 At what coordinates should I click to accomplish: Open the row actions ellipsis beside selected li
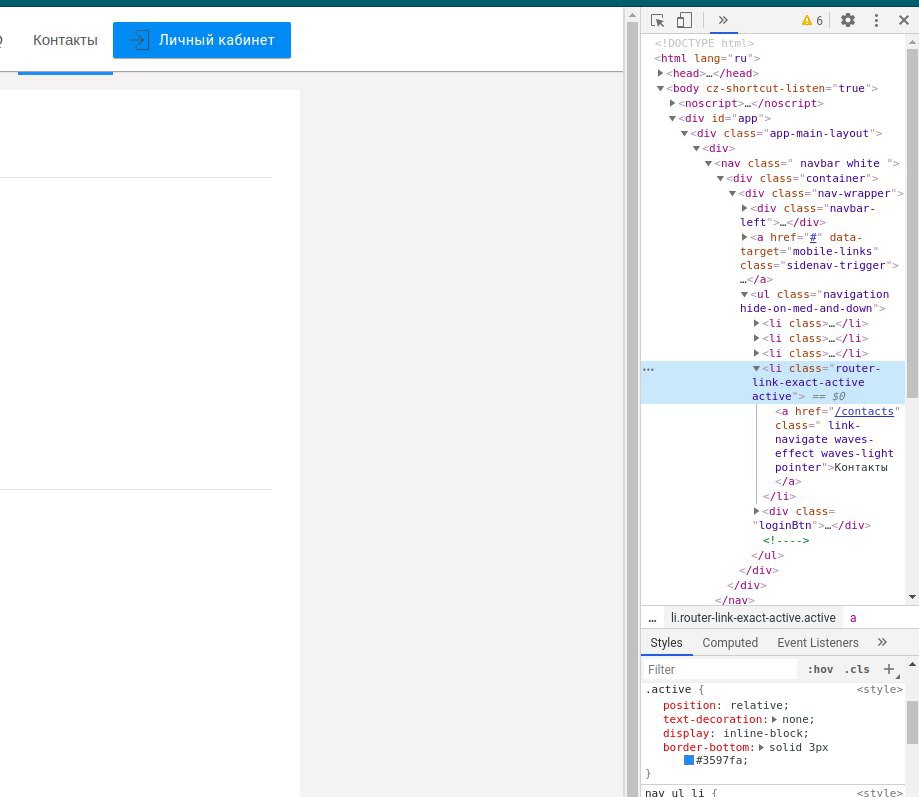click(648, 369)
